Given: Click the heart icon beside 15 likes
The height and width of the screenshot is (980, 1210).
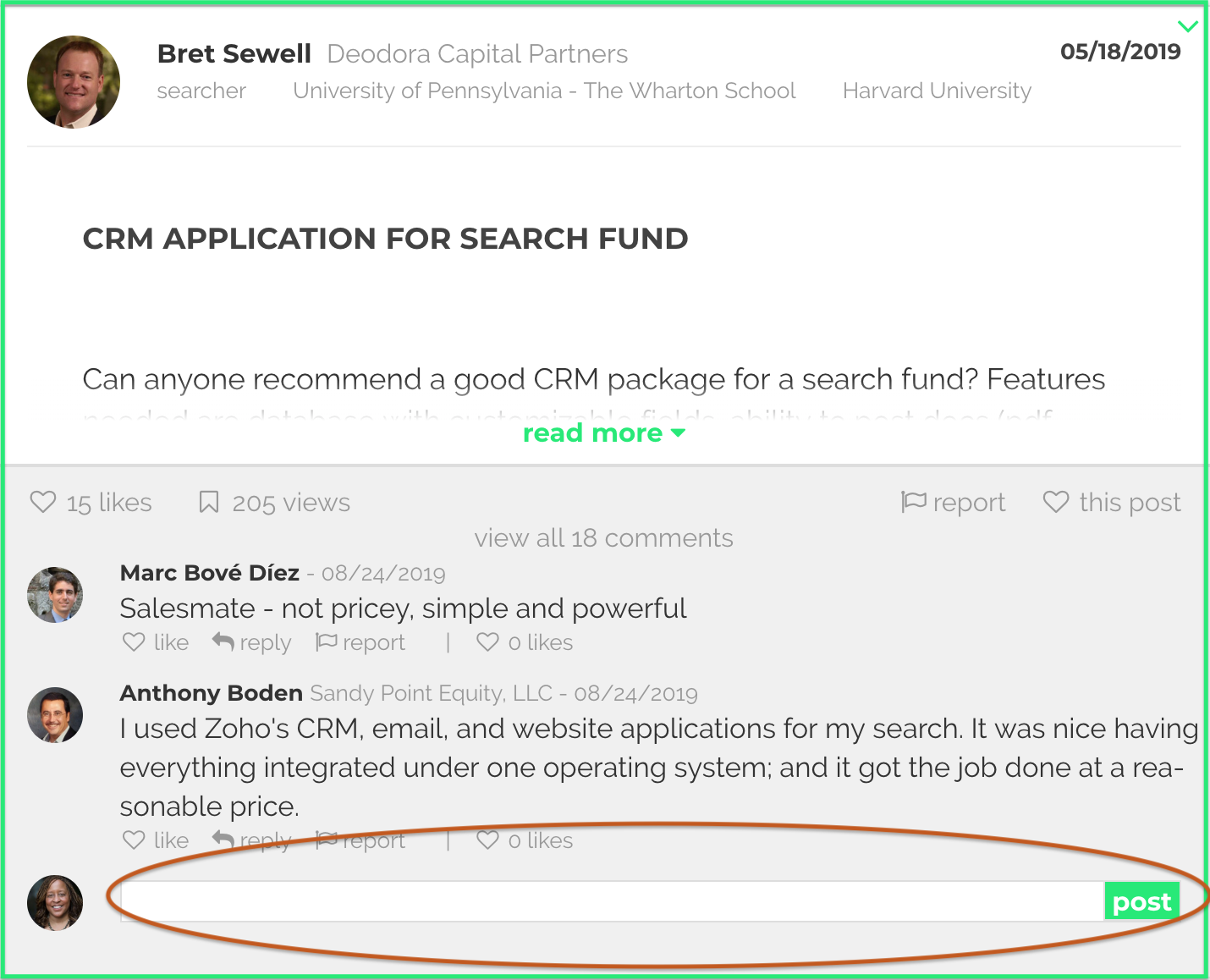Looking at the screenshot, I should coord(43,502).
